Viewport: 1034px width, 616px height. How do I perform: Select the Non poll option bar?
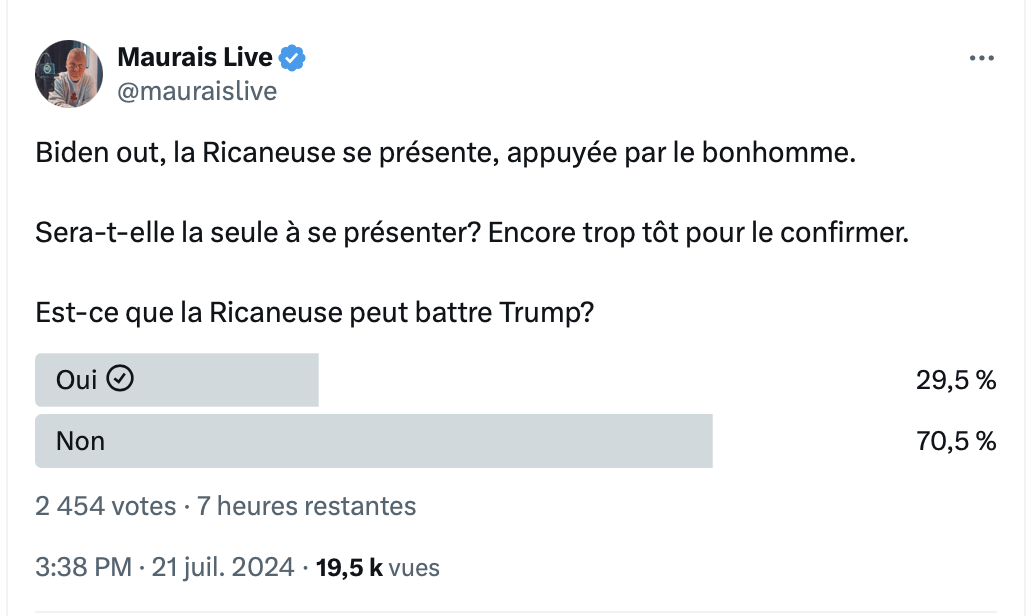(374, 441)
